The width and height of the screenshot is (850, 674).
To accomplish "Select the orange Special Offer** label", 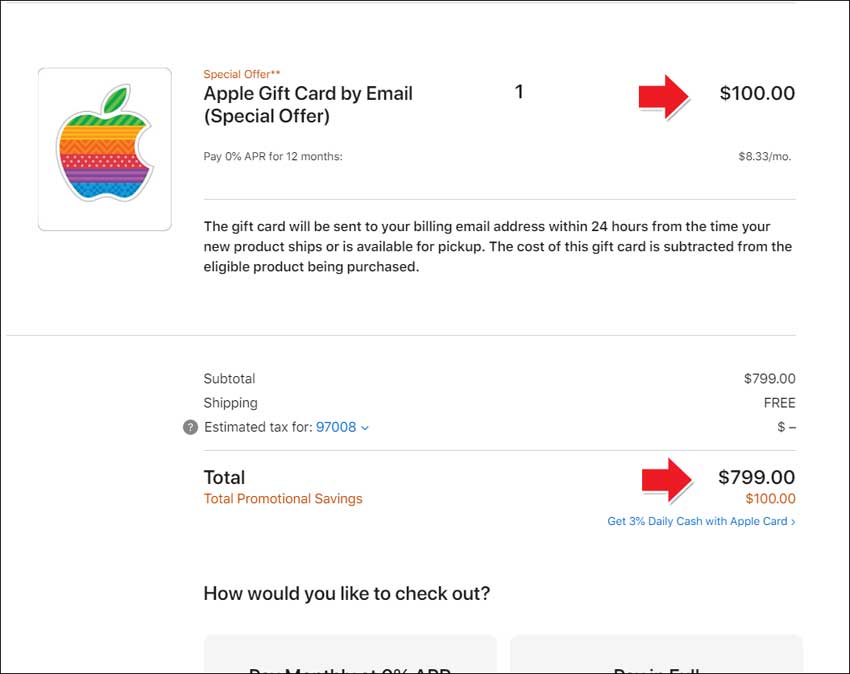I will point(242,74).
